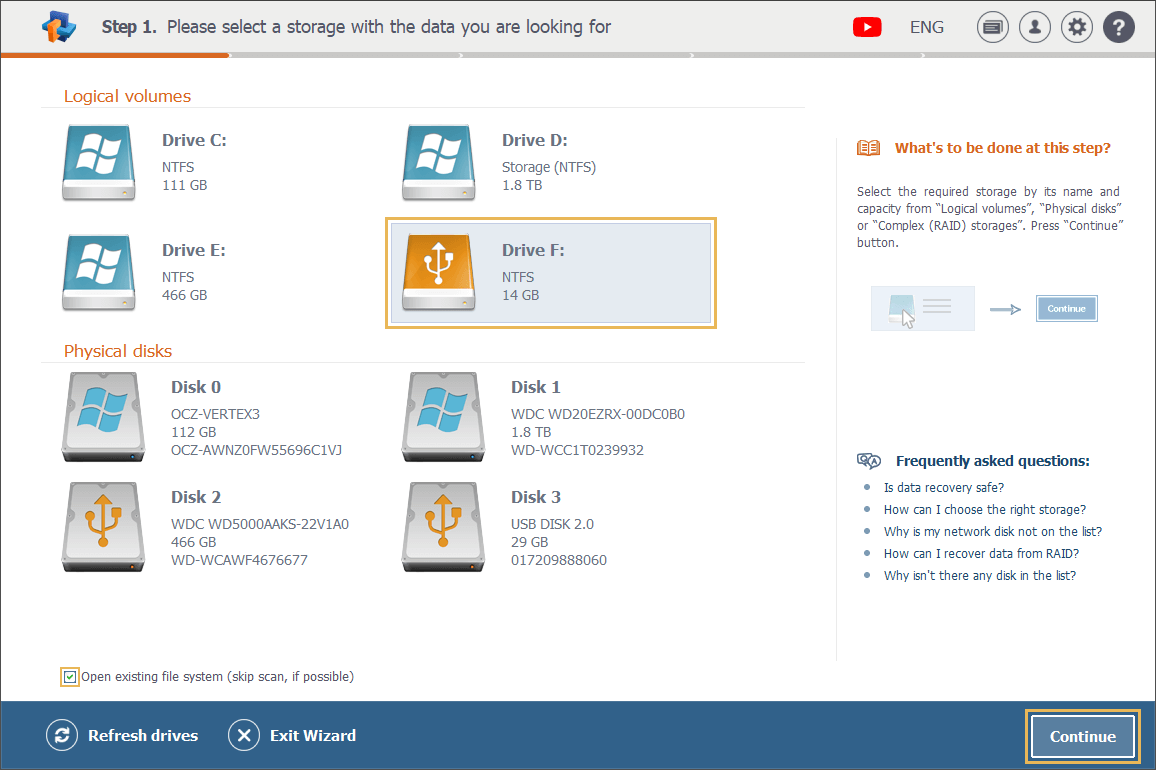
Task: Select Drive D: Storage volume
Action: [x=438, y=162]
